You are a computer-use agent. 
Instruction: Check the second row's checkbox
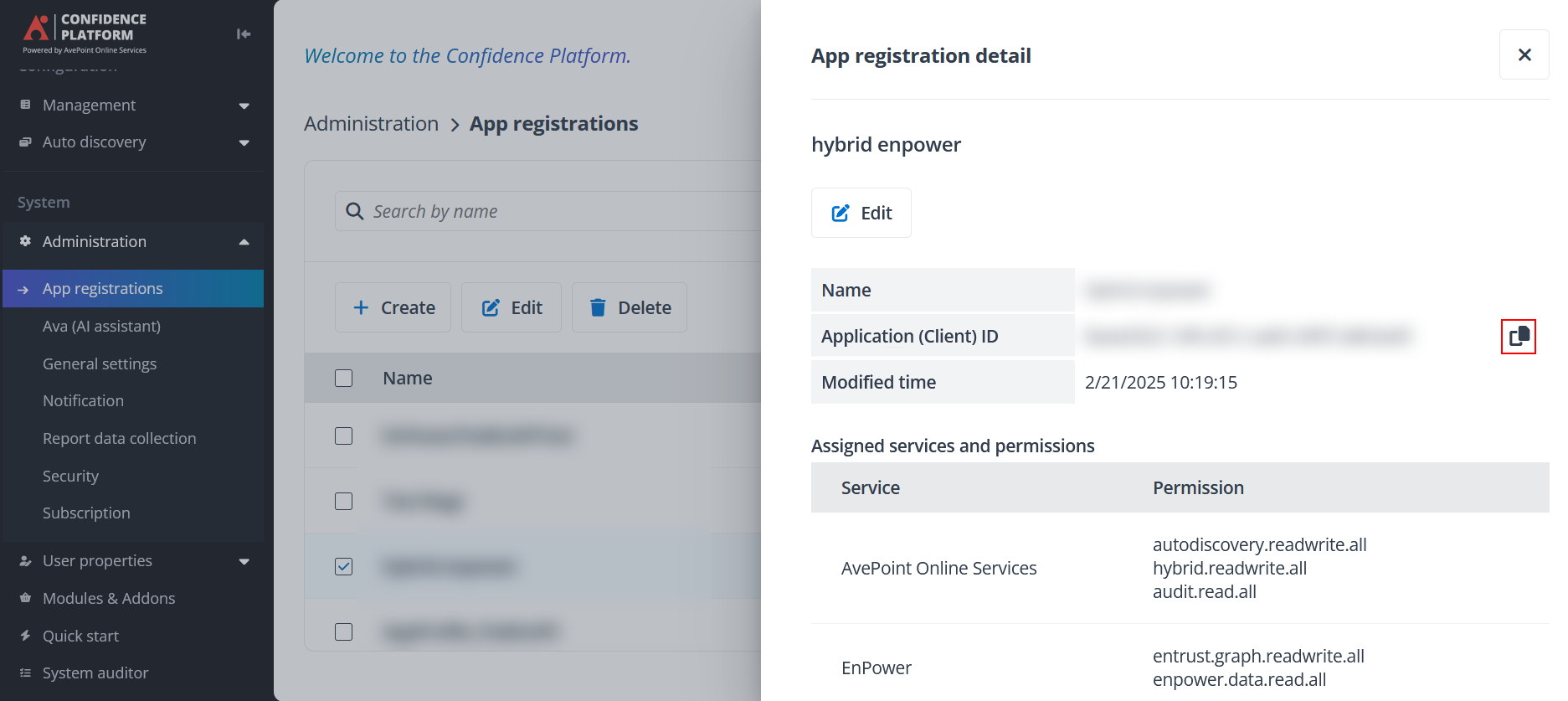click(343, 501)
